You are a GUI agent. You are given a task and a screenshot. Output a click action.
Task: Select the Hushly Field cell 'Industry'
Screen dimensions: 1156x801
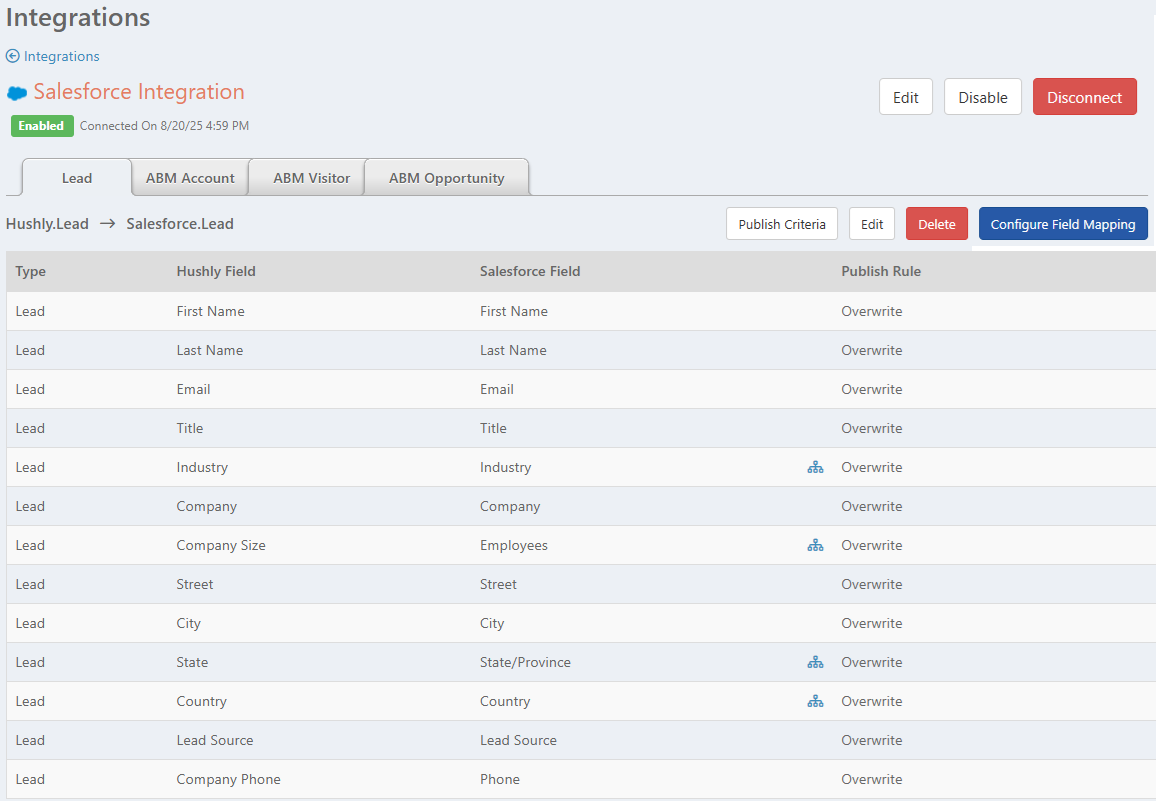tap(202, 468)
